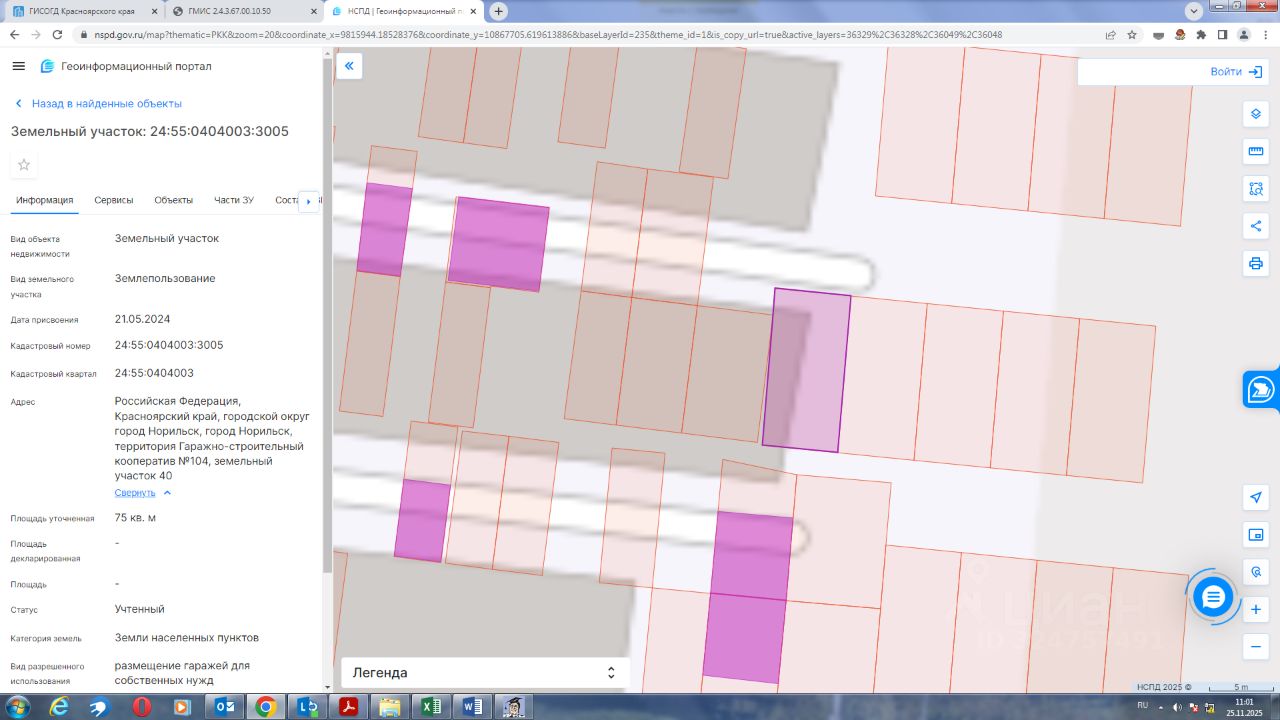Image resolution: width=1280 pixels, height=720 pixels.
Task: Switch to the ГМИС 2.4.3.67.00.10.50 browser tab
Action: (243, 11)
